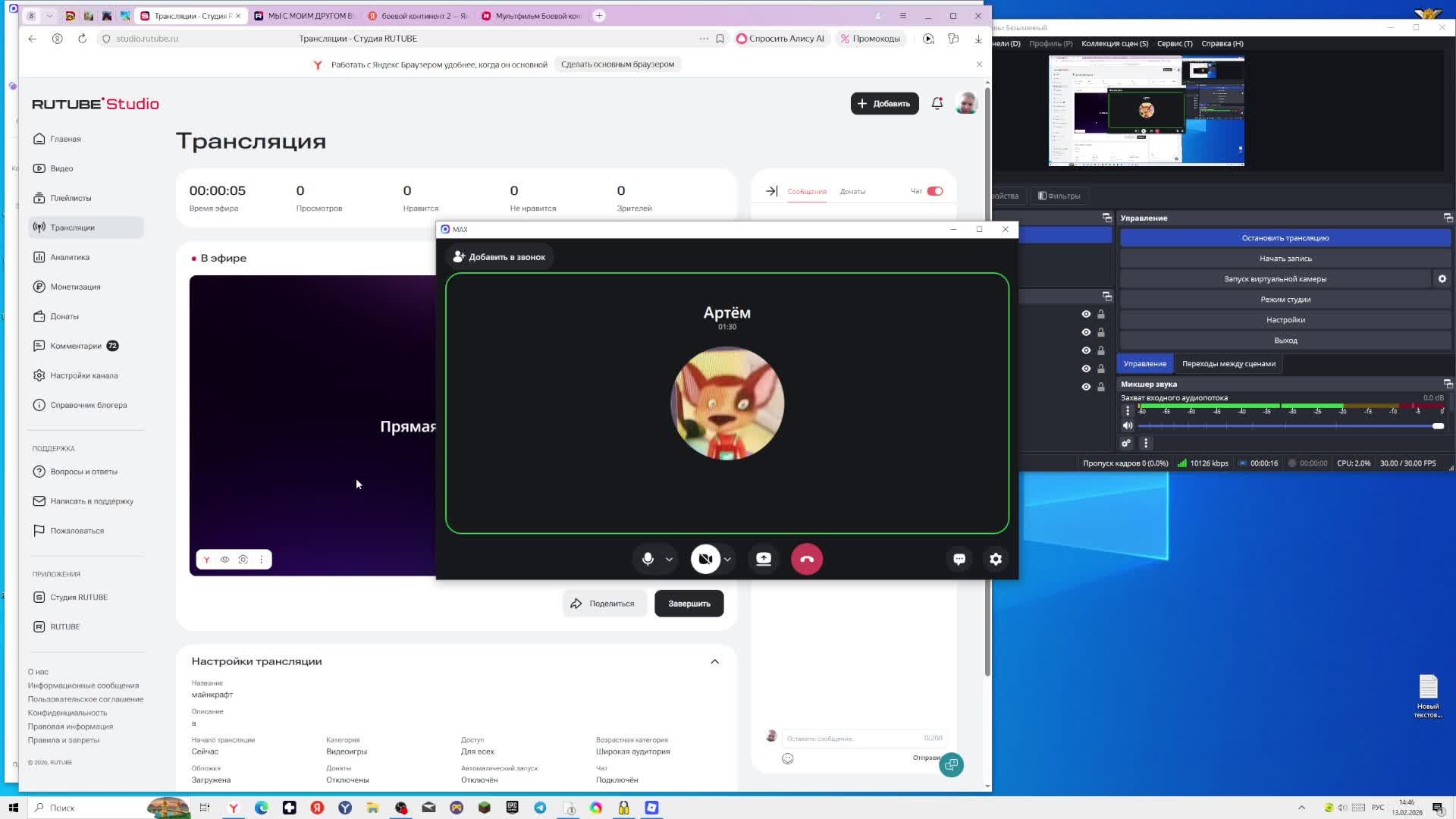This screenshot has height=819, width=1456.
Task: Hide the first OBS source via its eye icon
Action: [1086, 314]
